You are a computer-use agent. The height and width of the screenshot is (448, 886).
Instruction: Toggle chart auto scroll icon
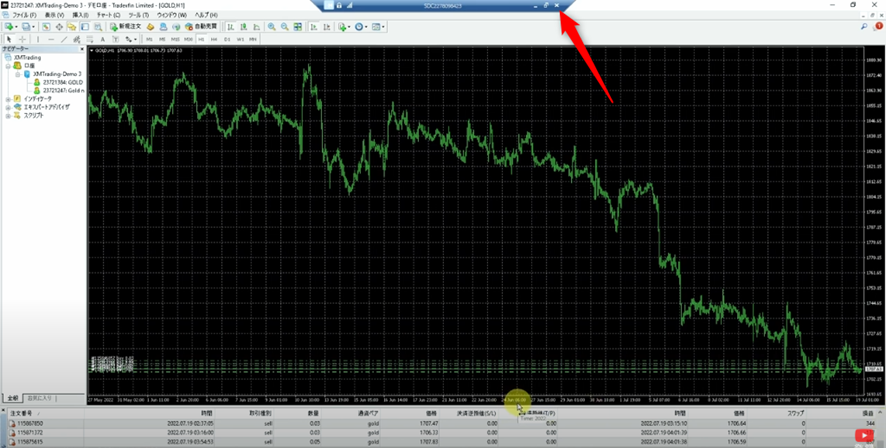(x=313, y=27)
